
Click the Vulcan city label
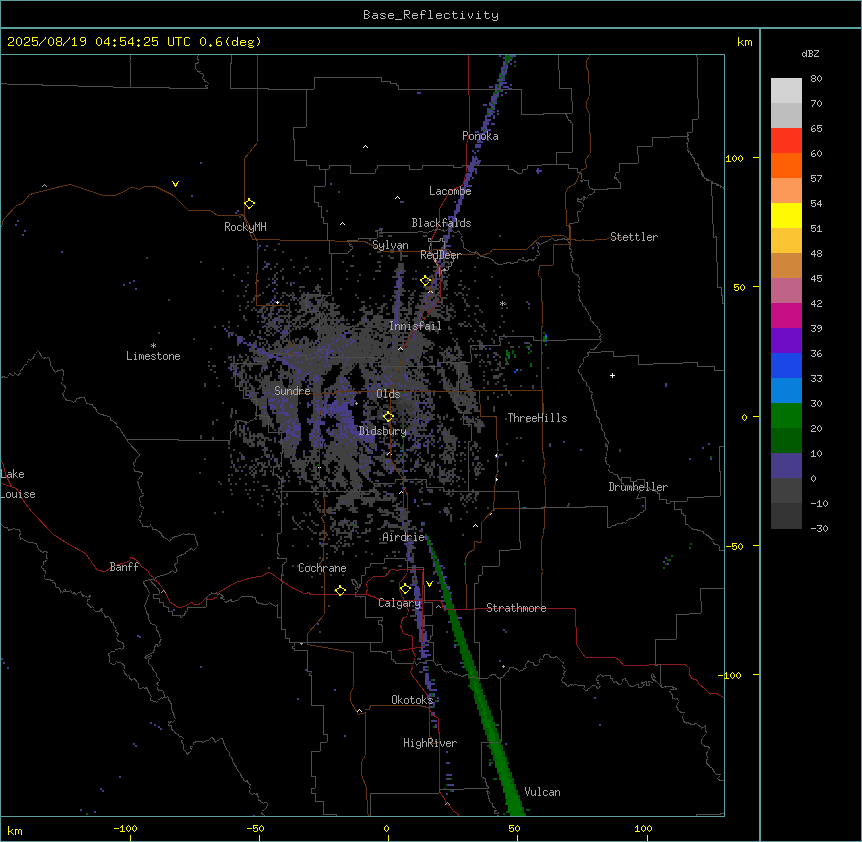click(x=543, y=792)
